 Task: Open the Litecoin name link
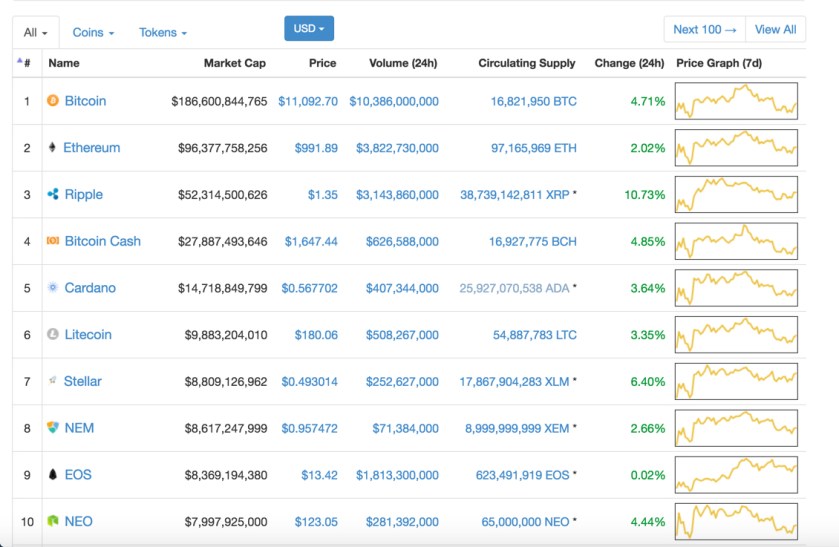[88, 335]
